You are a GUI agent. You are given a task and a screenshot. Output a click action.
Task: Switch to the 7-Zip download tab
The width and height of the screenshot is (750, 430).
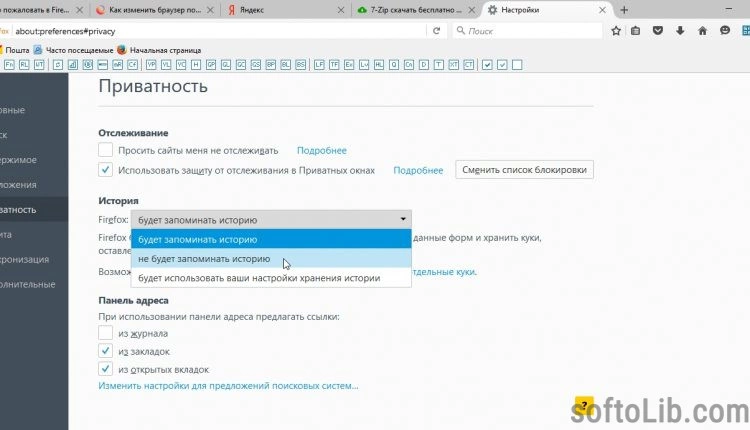[x=410, y=10]
